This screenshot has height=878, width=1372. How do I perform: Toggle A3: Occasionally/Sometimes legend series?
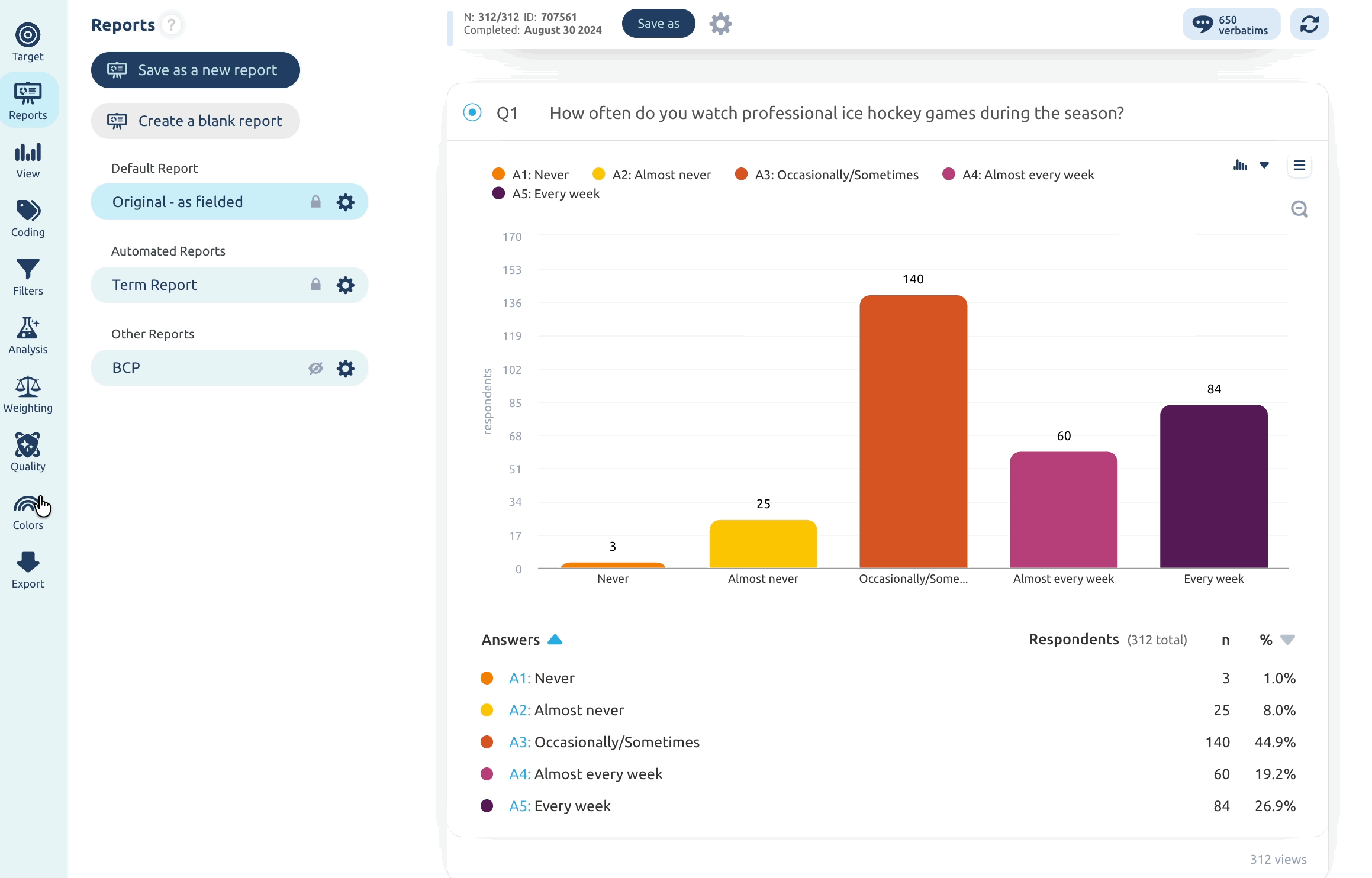coord(827,175)
